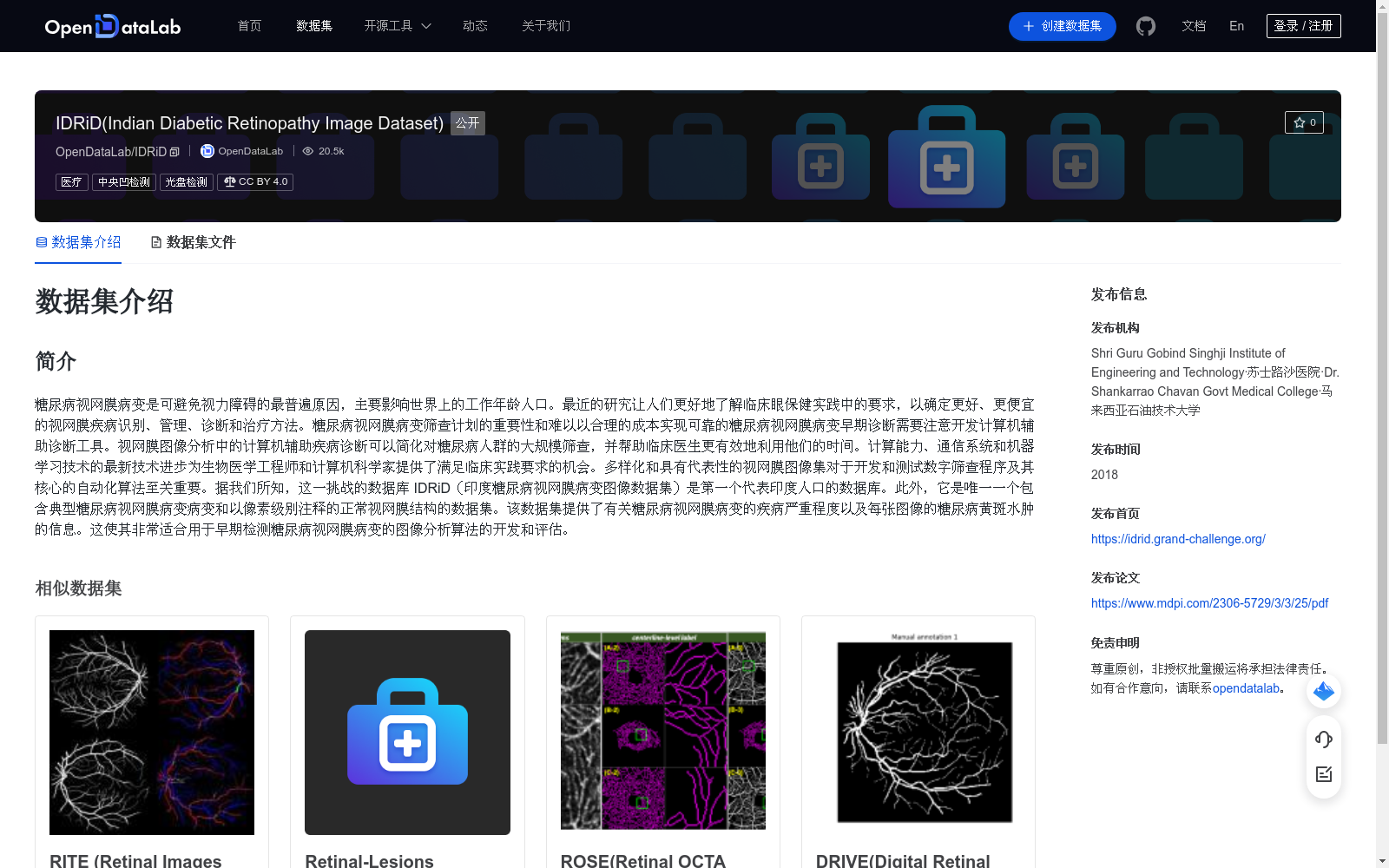The image size is (1389, 868).
Task: Click the plus icon in create dataset button
Action: coord(1029,26)
